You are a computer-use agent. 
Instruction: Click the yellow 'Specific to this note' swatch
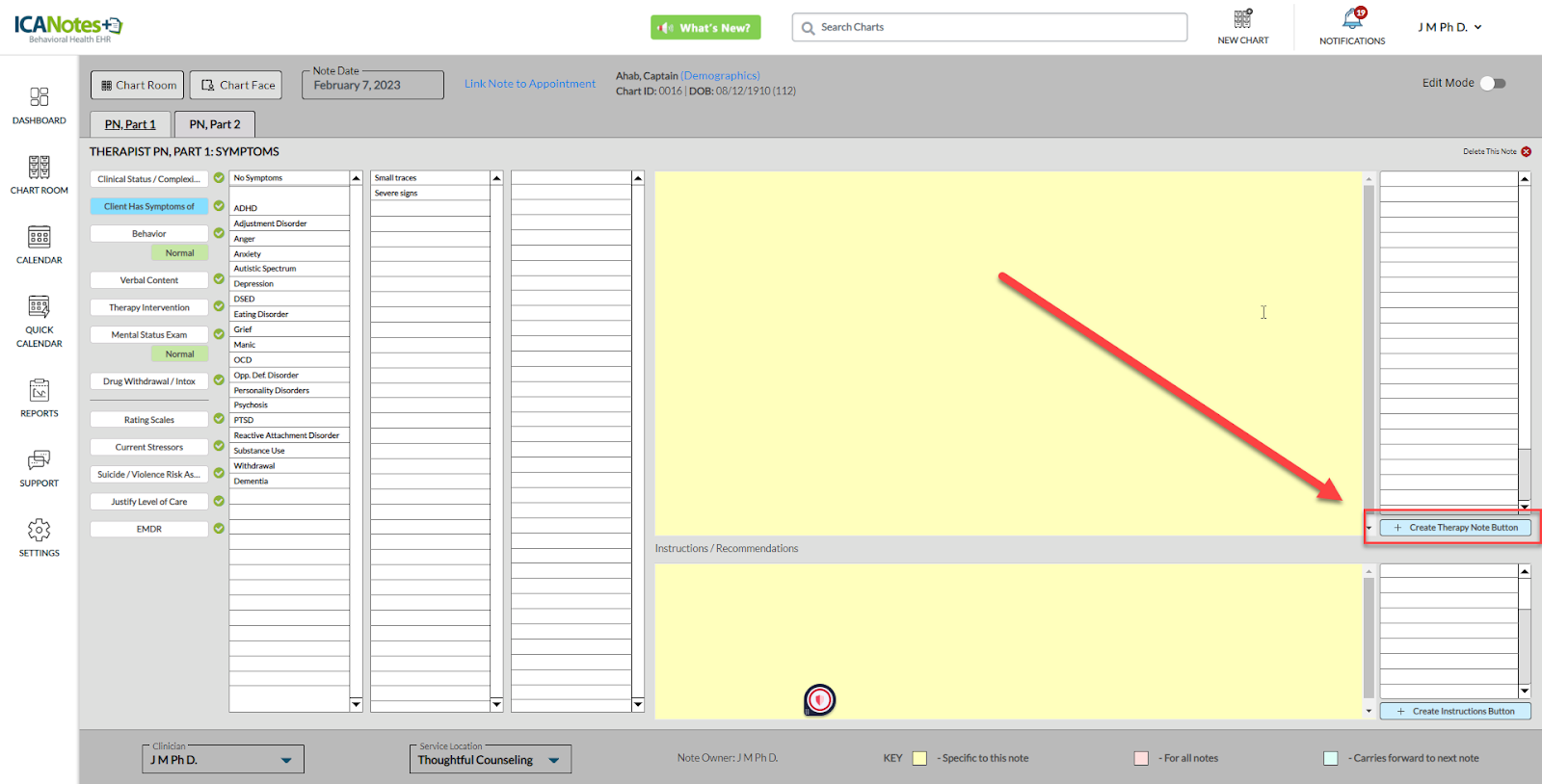(920, 758)
